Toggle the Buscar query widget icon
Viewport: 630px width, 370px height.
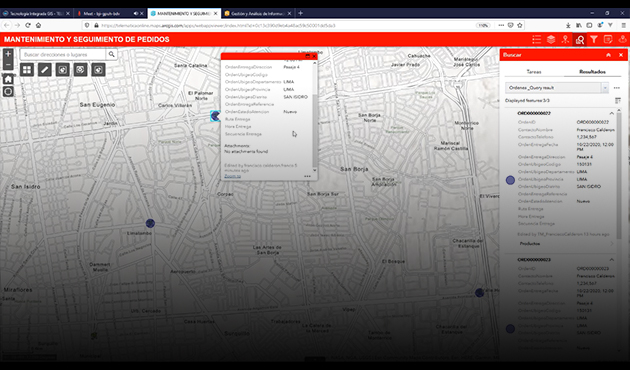[x=579, y=39]
